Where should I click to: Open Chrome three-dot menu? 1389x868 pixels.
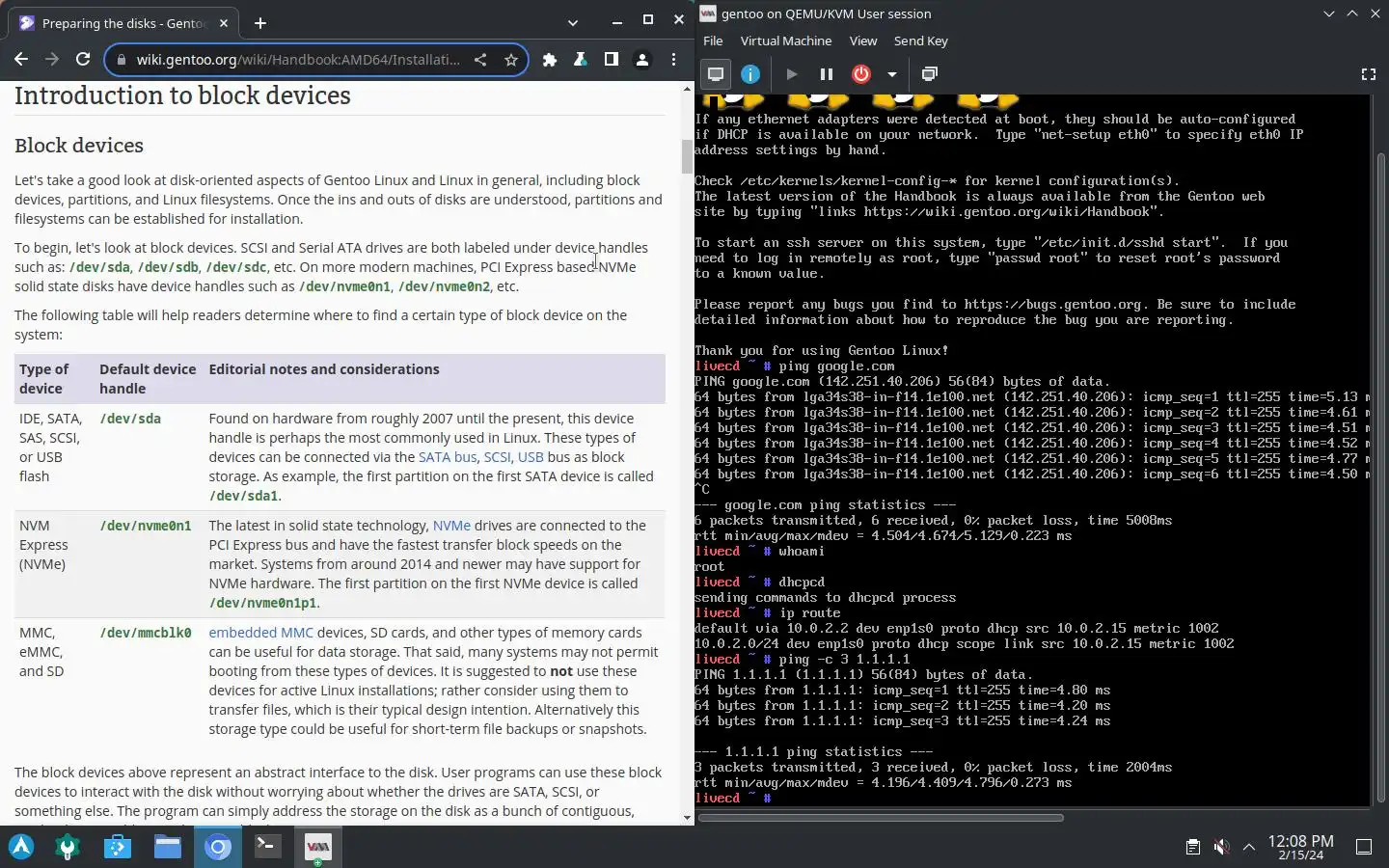point(673,60)
